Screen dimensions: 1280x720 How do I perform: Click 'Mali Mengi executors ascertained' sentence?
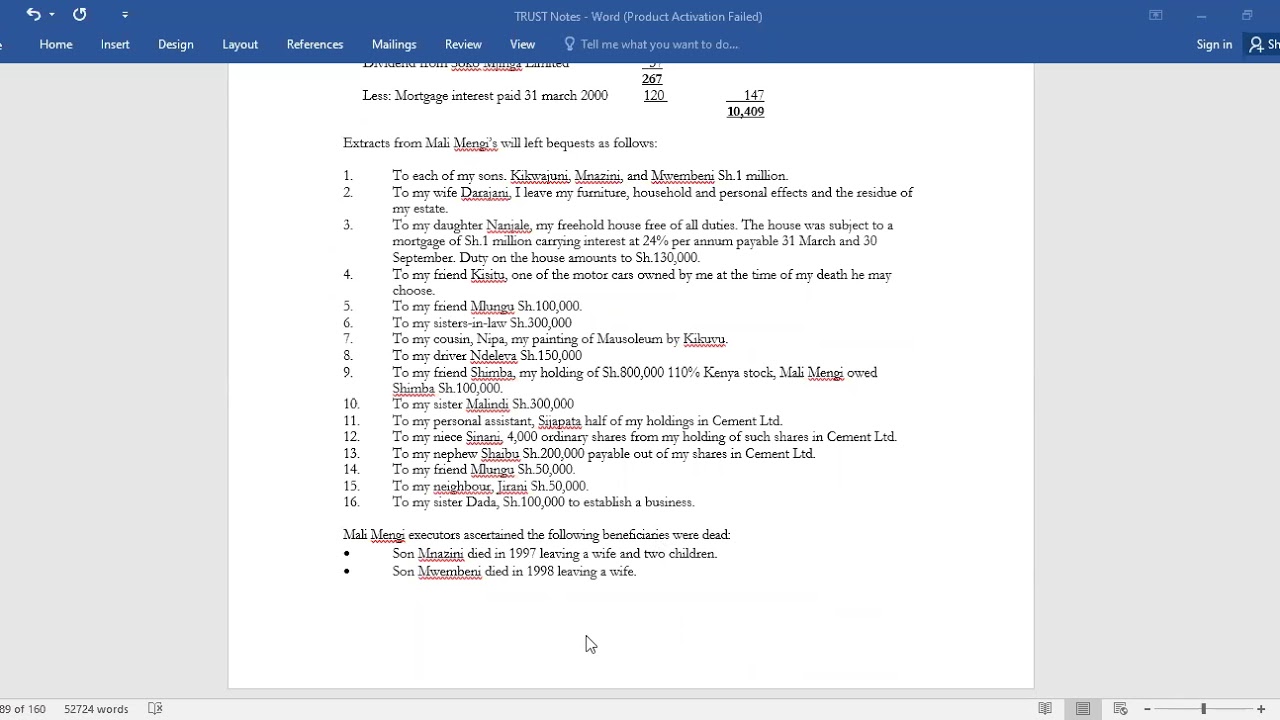(536, 535)
